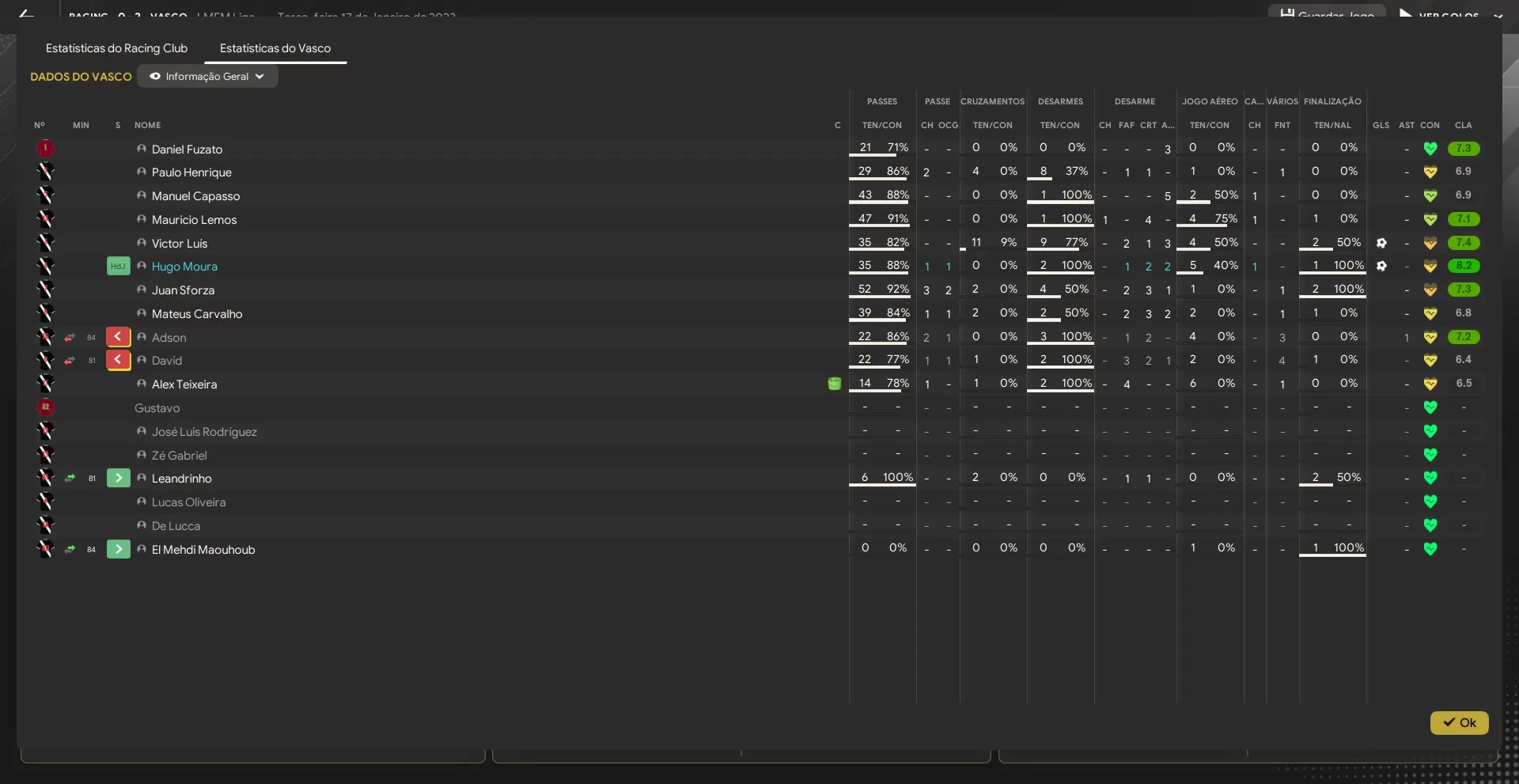The width and height of the screenshot is (1519, 784).
Task: Click David's substituted-off arrow icon
Action: click(118, 360)
